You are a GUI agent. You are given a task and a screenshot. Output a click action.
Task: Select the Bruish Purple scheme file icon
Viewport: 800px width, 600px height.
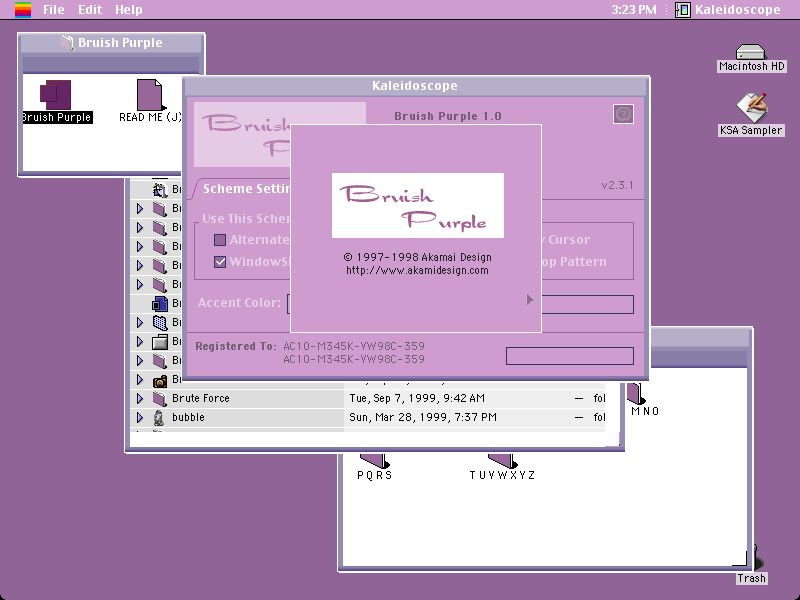(x=55, y=94)
